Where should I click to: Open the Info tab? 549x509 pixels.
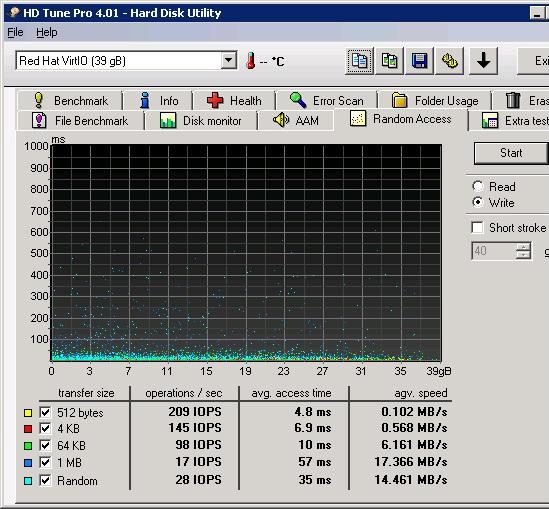point(158,101)
